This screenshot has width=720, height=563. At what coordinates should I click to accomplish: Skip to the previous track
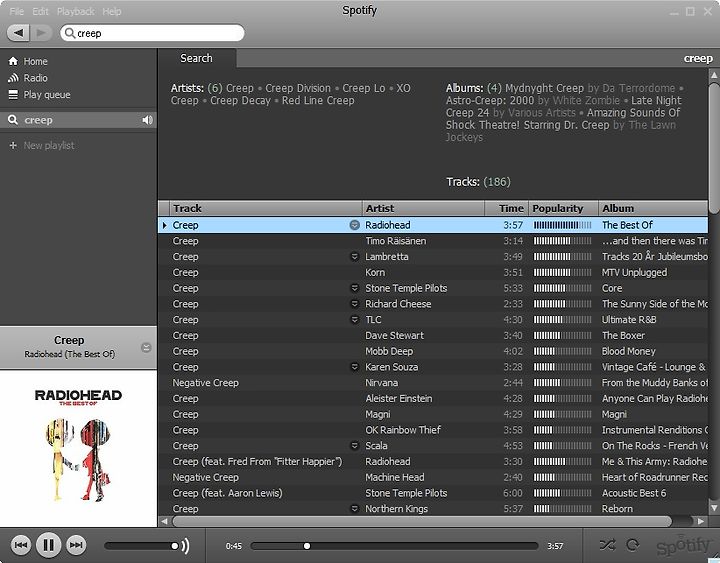coord(21,545)
